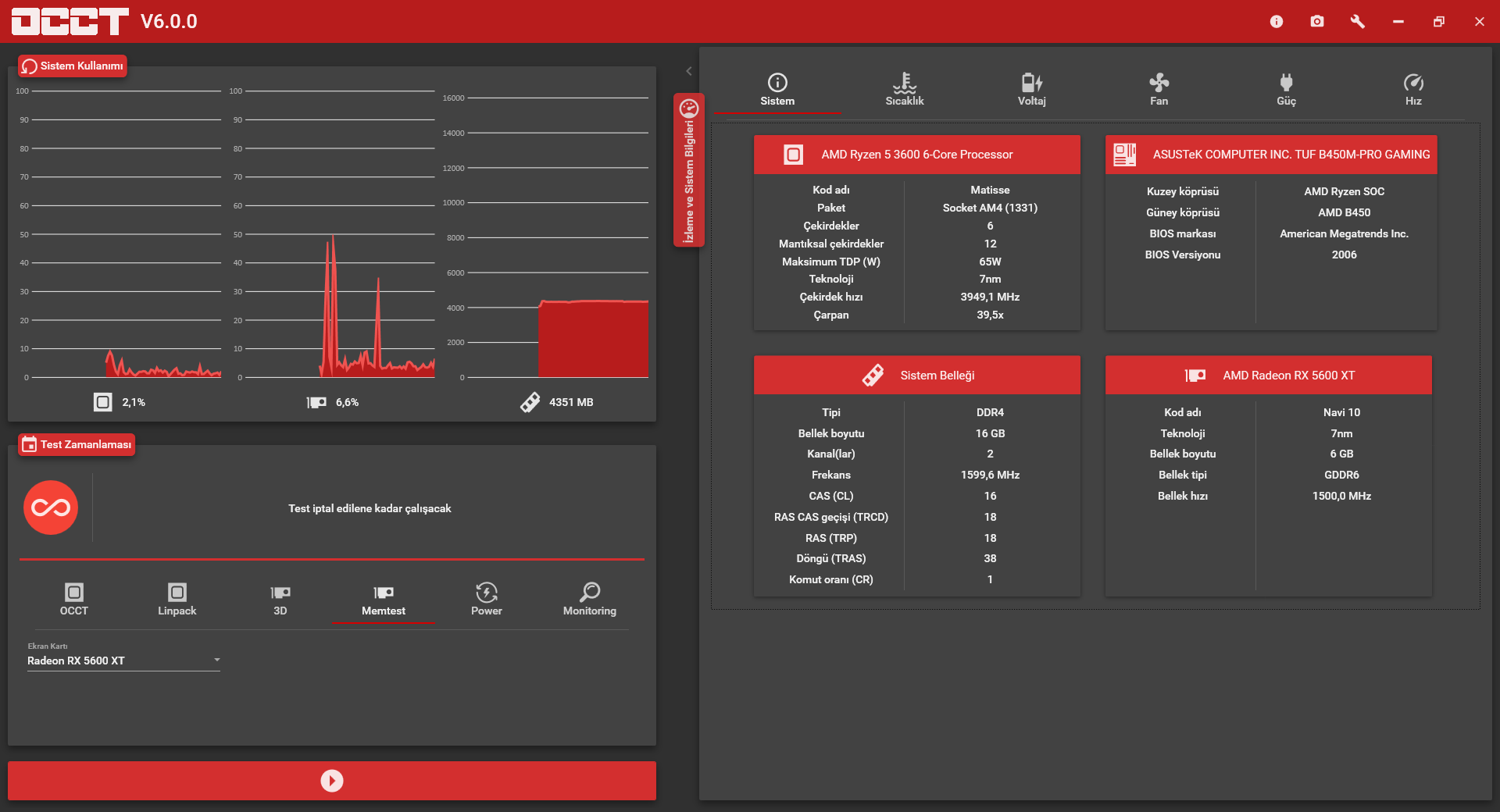Expand the Ekran Kartı dropdown
The height and width of the screenshot is (812, 1500).
click(x=123, y=661)
